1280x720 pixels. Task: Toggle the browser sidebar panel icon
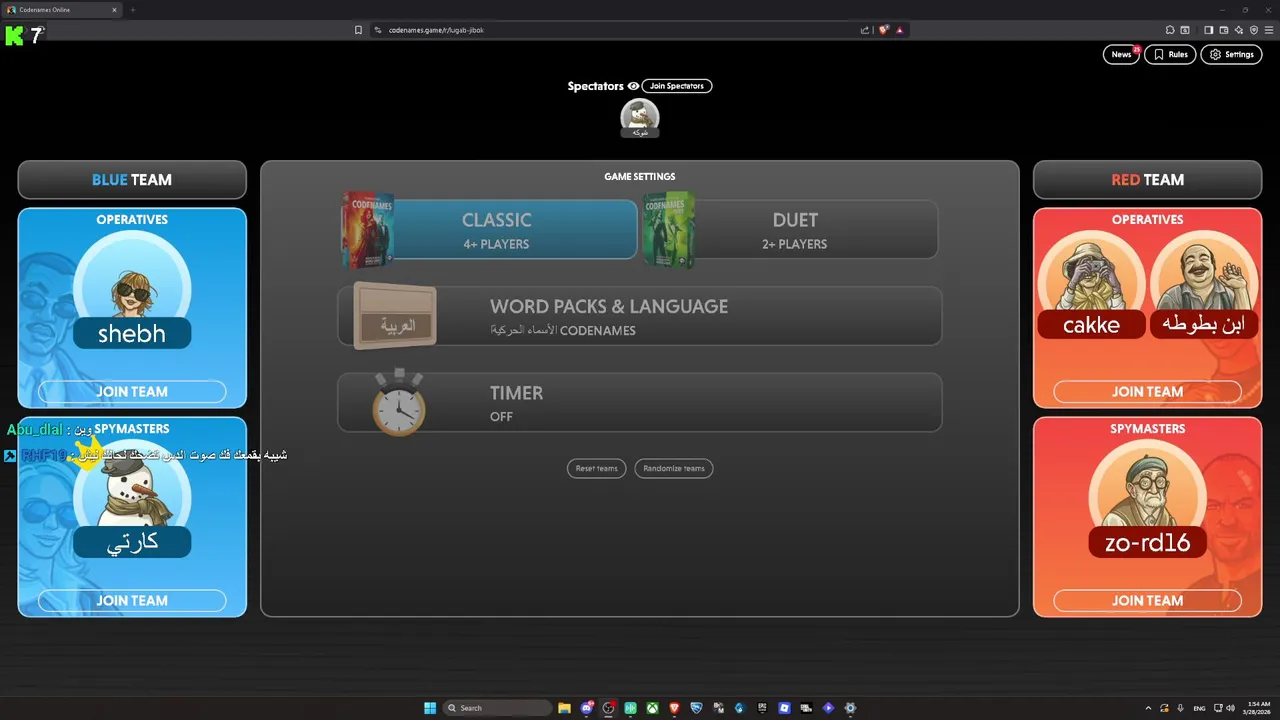click(1209, 30)
